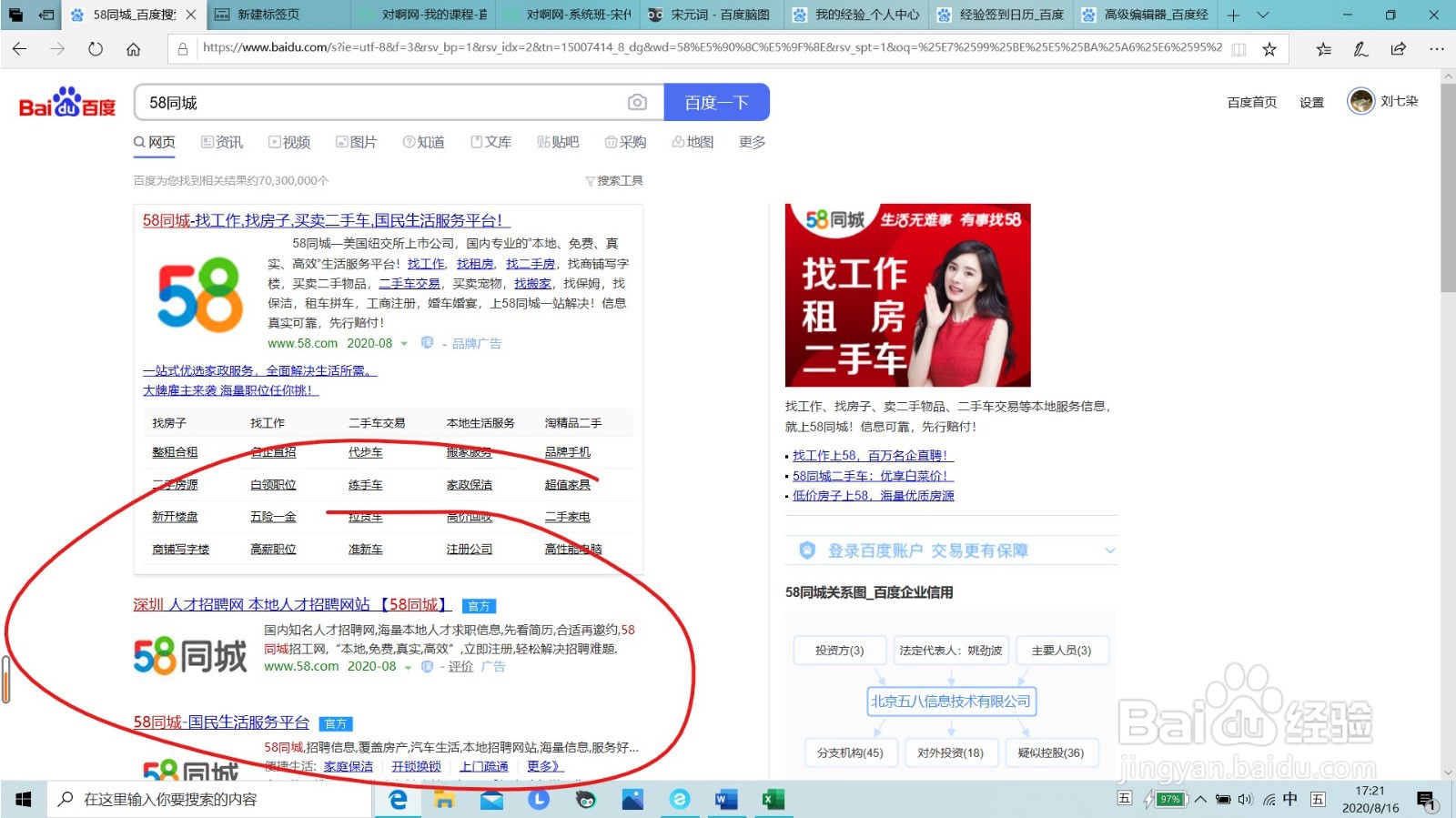Click the browser Forward arrow
Viewport: 1456px width, 818px height.
click(57, 49)
